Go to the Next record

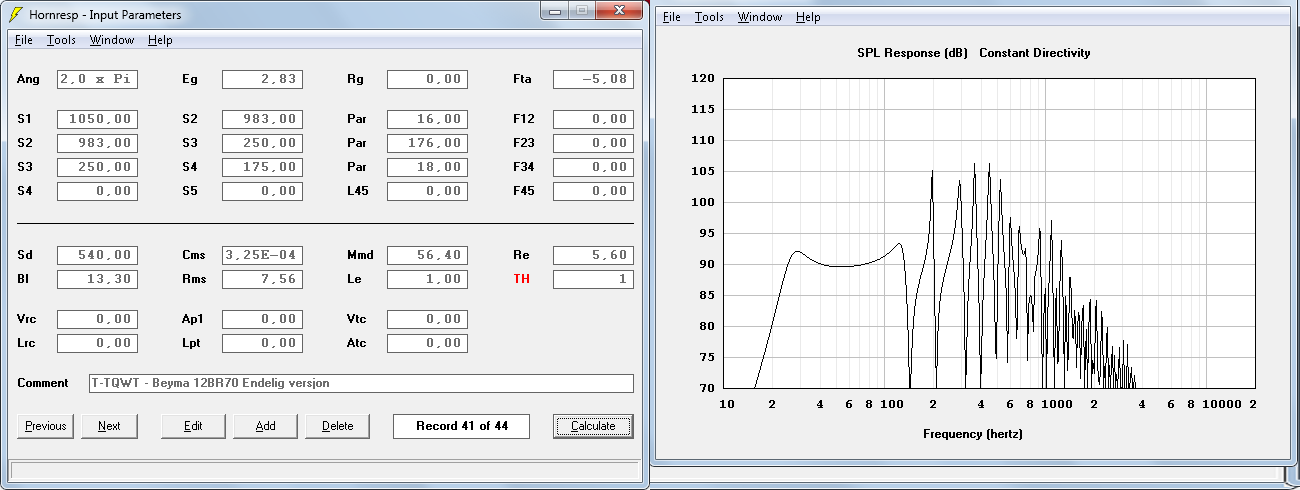click(x=110, y=426)
